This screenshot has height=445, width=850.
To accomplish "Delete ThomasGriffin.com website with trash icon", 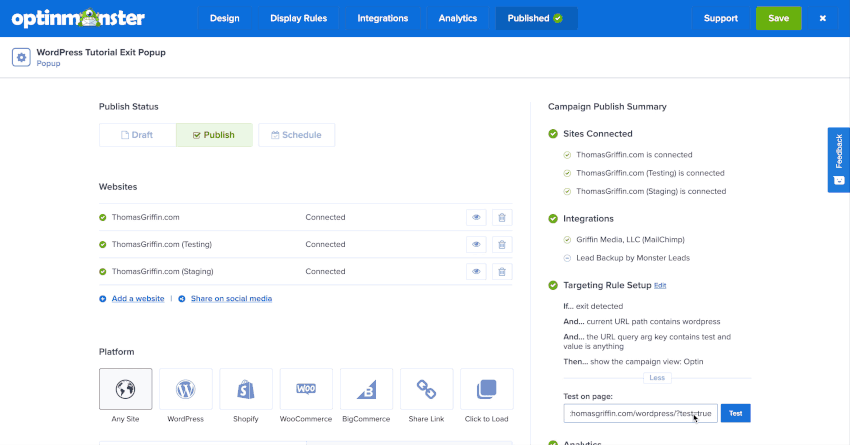I will (x=502, y=217).
